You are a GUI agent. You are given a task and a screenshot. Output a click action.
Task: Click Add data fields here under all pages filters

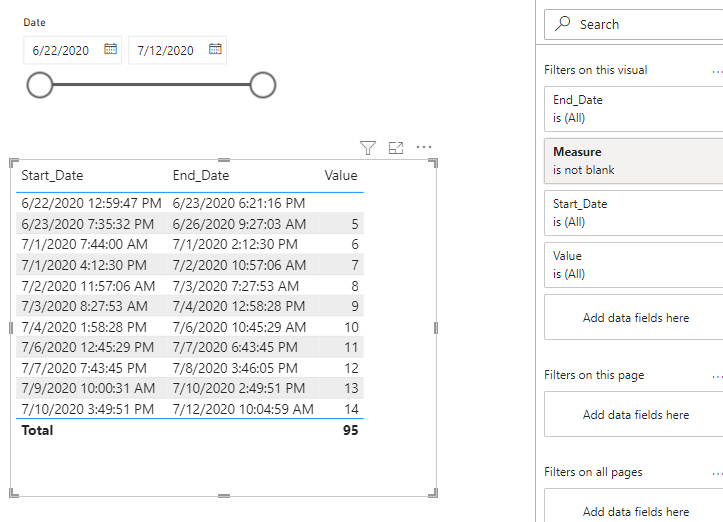[x=635, y=506]
